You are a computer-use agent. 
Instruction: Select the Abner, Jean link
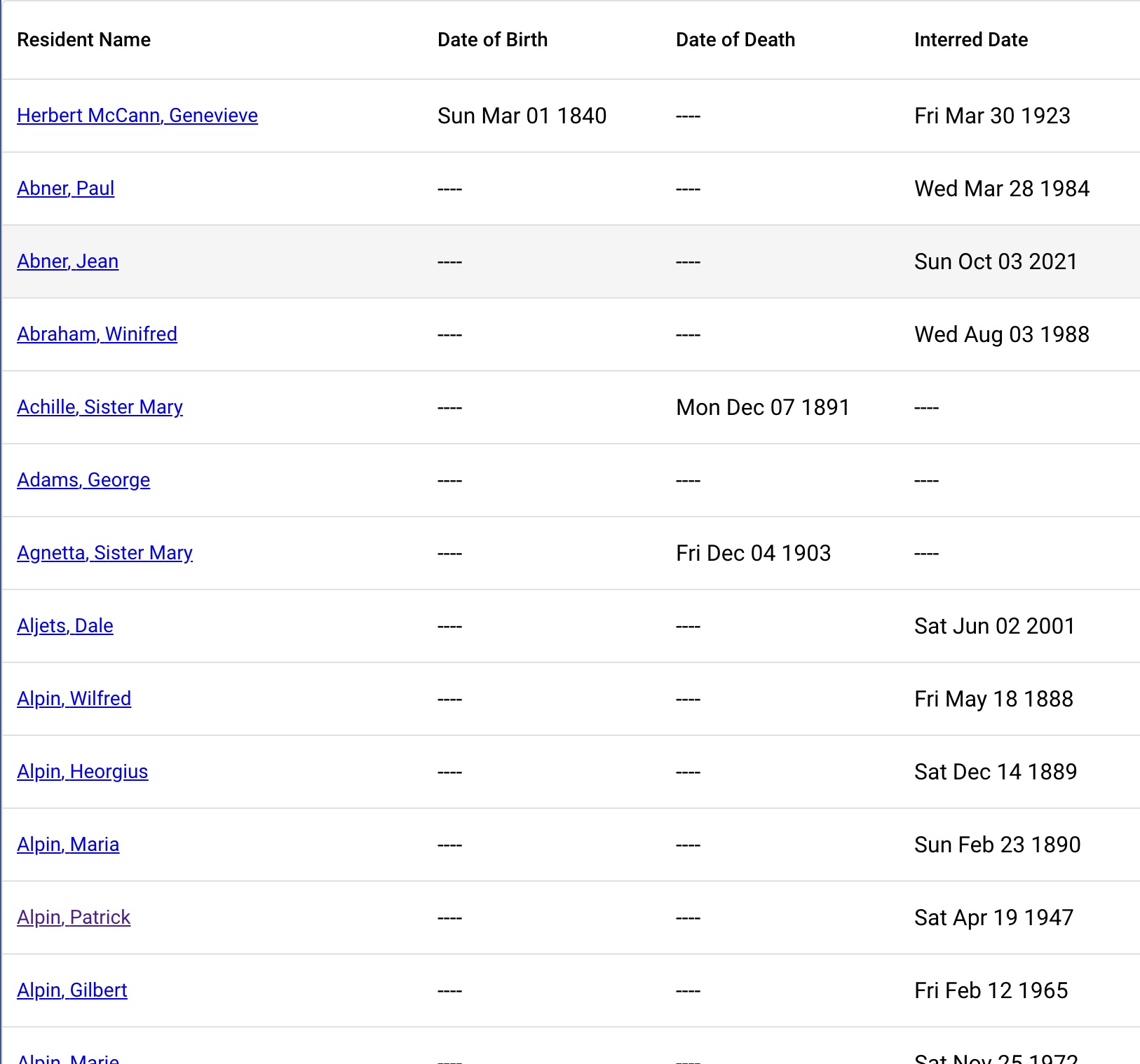coord(68,261)
